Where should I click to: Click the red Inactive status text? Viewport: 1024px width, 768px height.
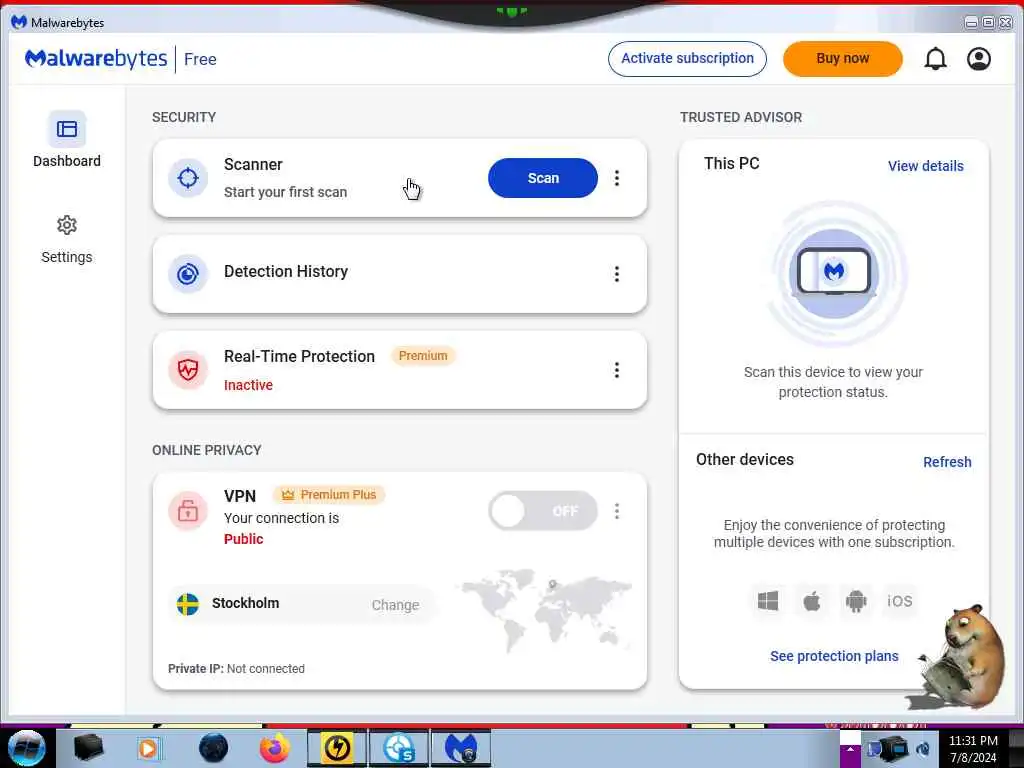pos(248,385)
